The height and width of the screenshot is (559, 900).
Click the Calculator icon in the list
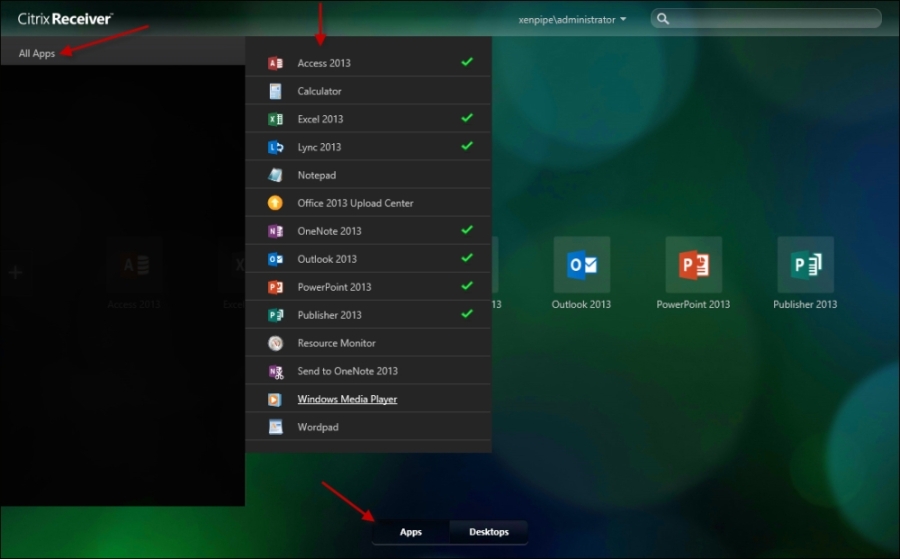click(276, 91)
